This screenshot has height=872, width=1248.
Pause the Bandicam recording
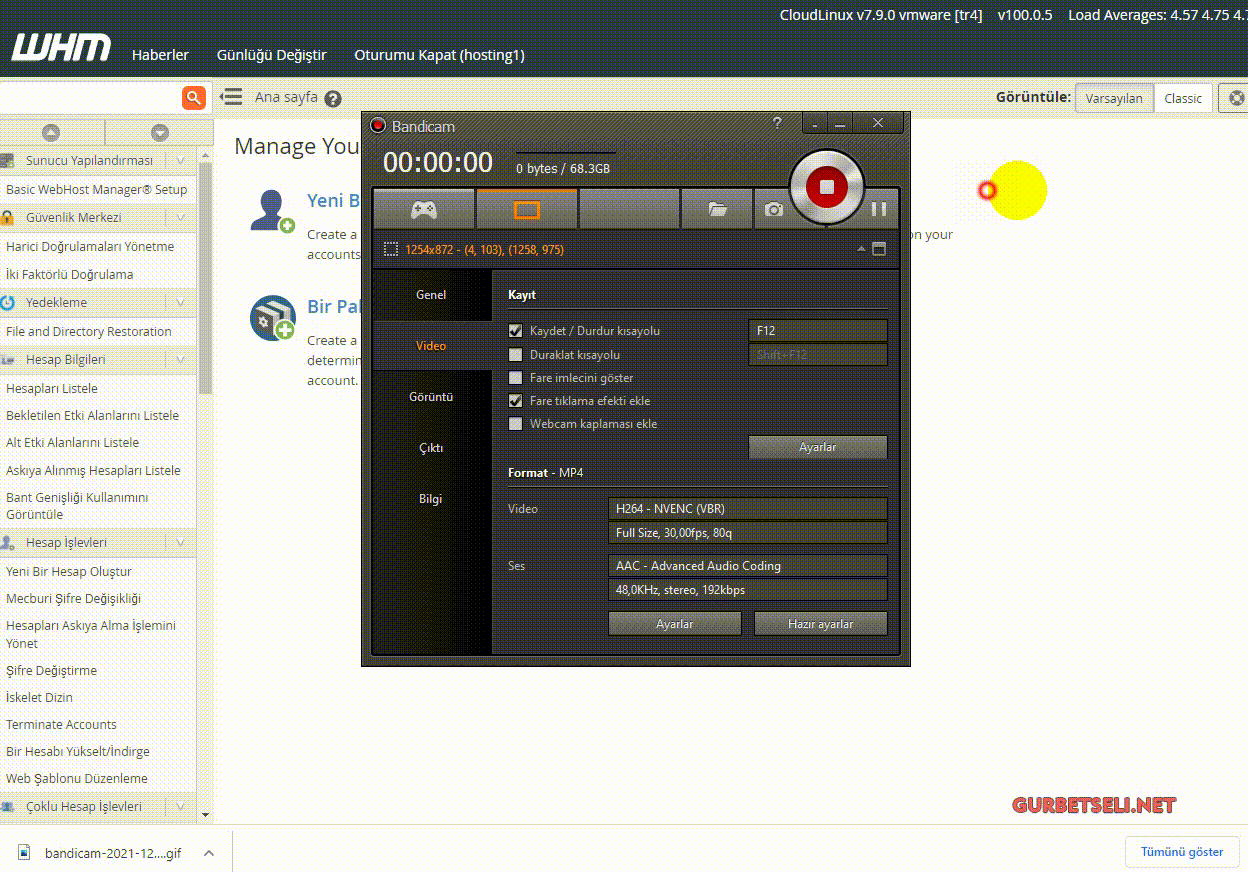click(879, 209)
